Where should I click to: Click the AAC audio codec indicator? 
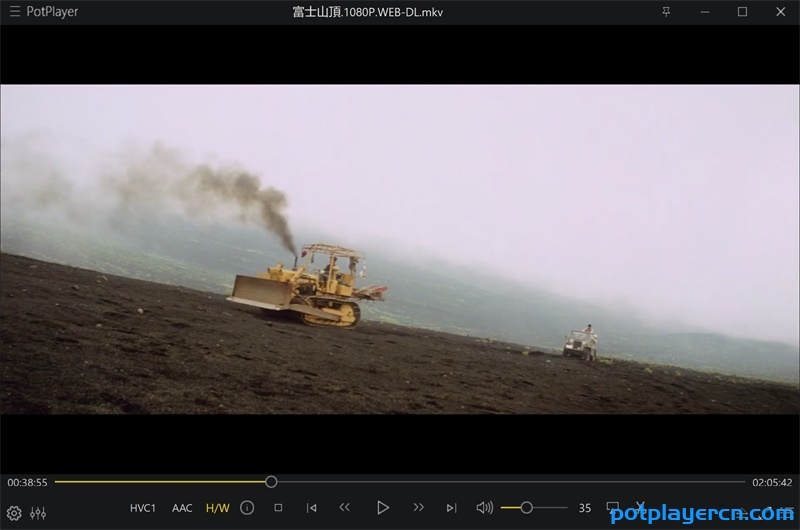pyautogui.click(x=182, y=508)
